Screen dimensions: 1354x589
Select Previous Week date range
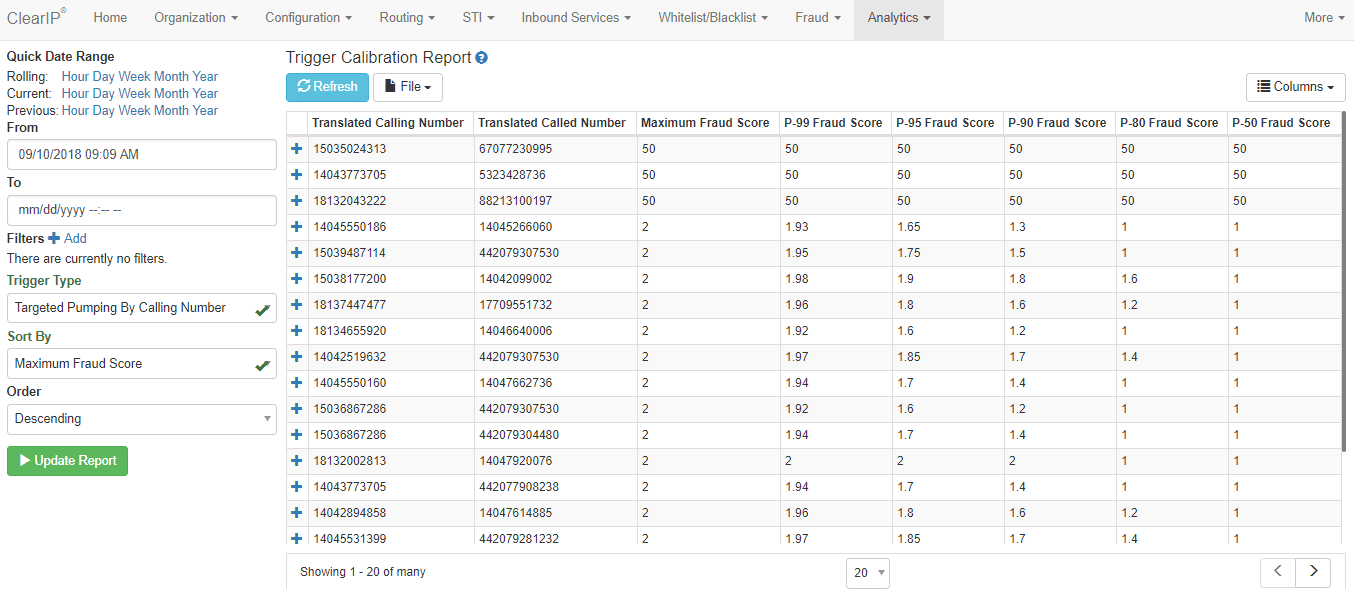click(135, 111)
